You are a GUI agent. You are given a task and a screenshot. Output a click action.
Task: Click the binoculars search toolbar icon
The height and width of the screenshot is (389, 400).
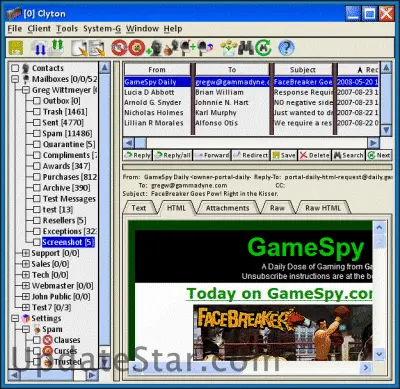point(246,48)
